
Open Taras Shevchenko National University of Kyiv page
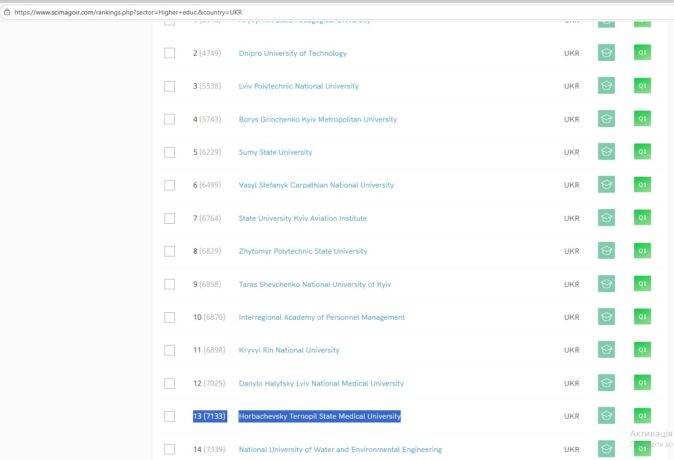(x=314, y=284)
